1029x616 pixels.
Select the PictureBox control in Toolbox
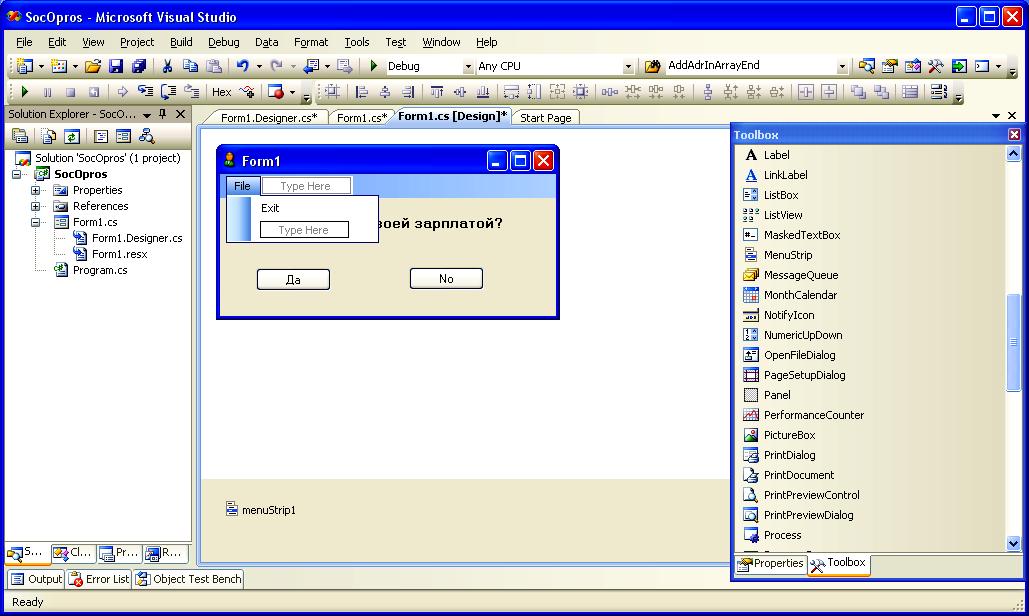tap(789, 435)
